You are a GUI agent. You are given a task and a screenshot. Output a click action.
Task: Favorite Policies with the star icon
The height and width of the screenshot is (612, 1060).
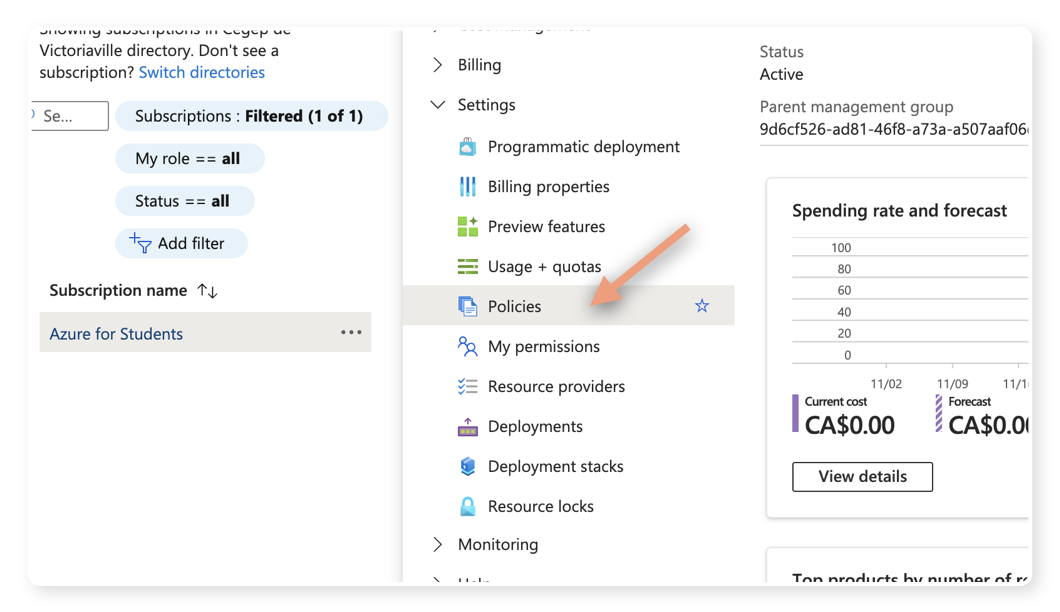coord(702,307)
